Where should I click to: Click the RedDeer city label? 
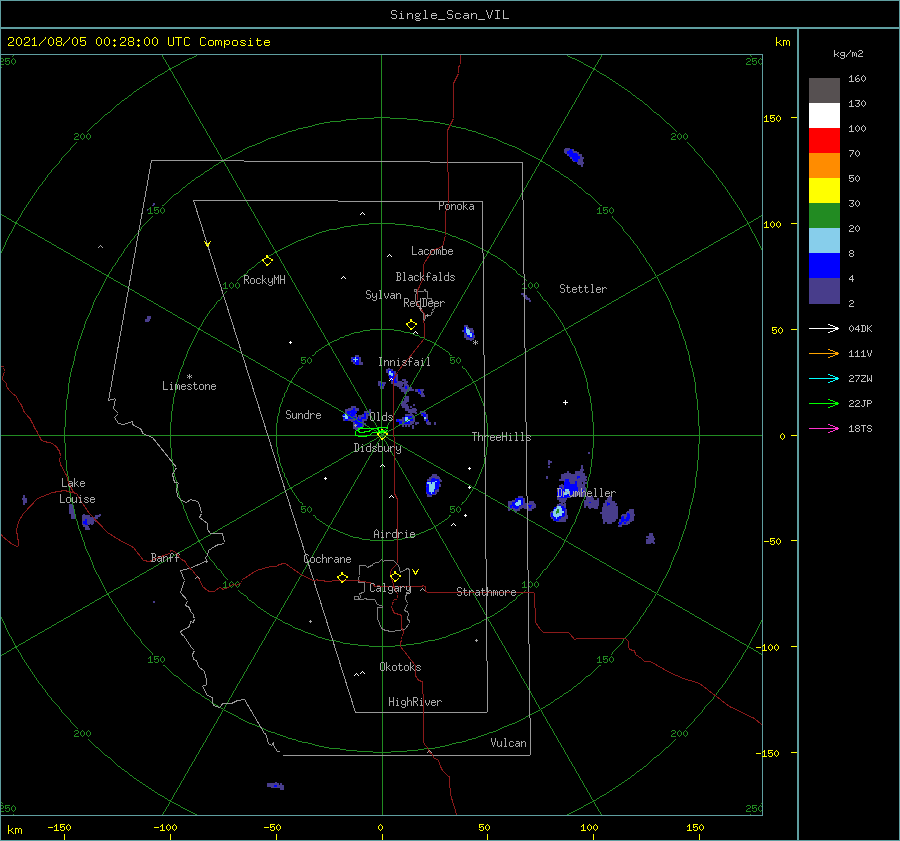[x=424, y=303]
